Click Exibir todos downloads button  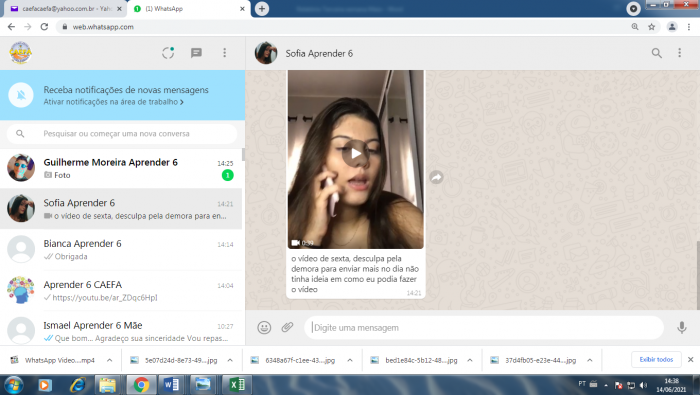pyautogui.click(x=656, y=359)
